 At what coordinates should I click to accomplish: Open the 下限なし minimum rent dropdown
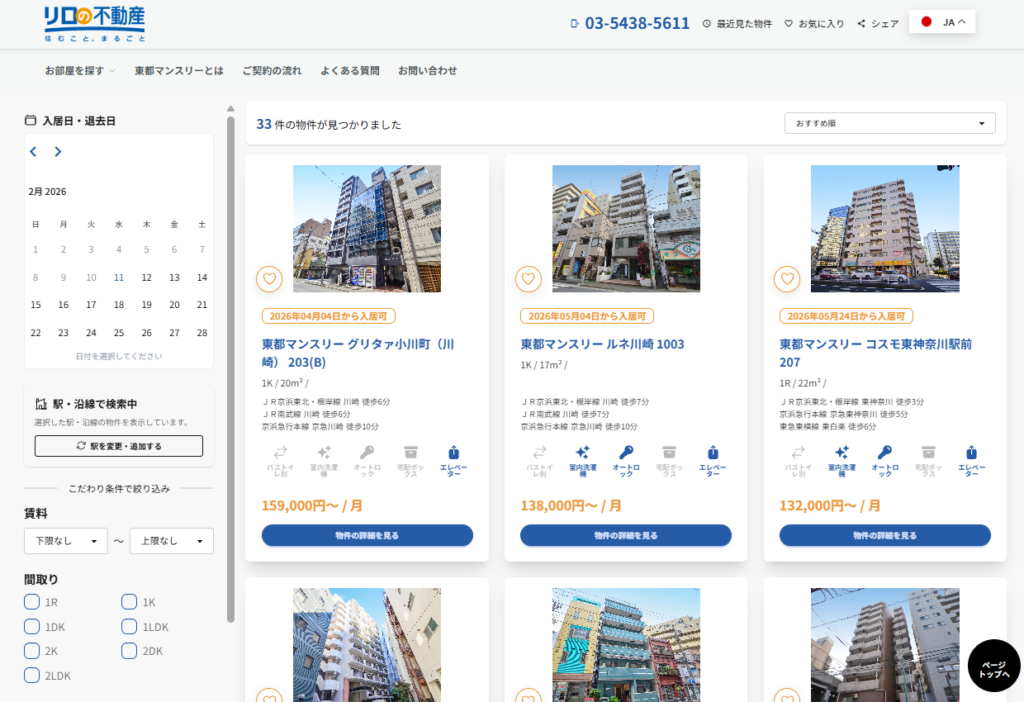66,541
